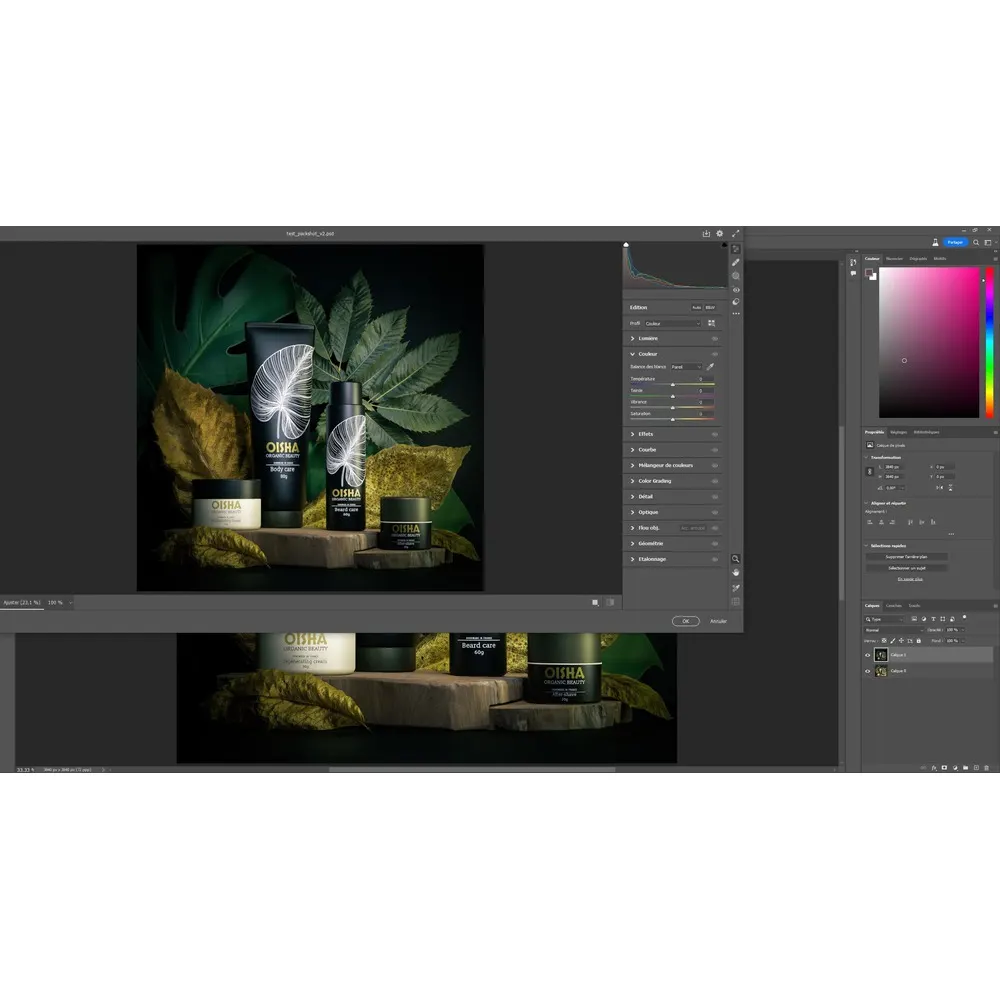
Task: Hide the top layer in Layers panel
Action: [x=867, y=655]
